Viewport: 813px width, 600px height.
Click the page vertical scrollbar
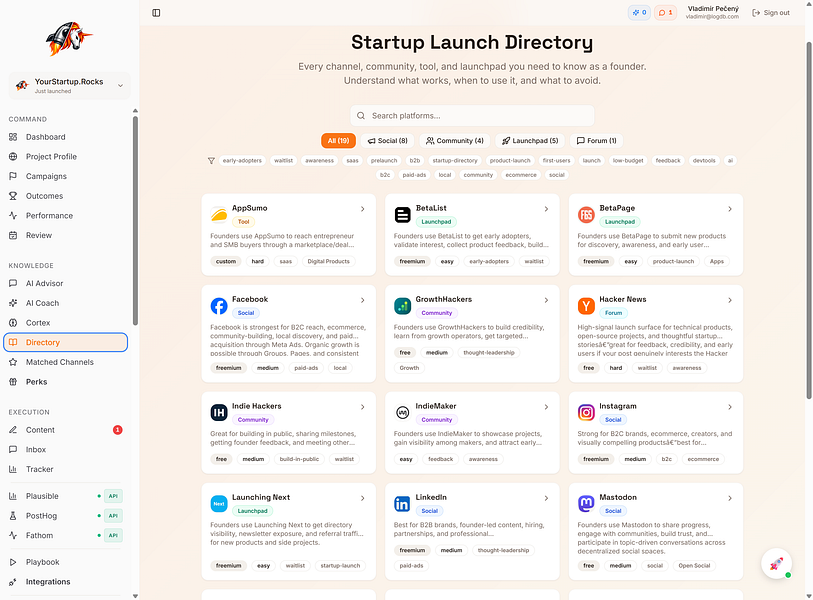click(809, 220)
